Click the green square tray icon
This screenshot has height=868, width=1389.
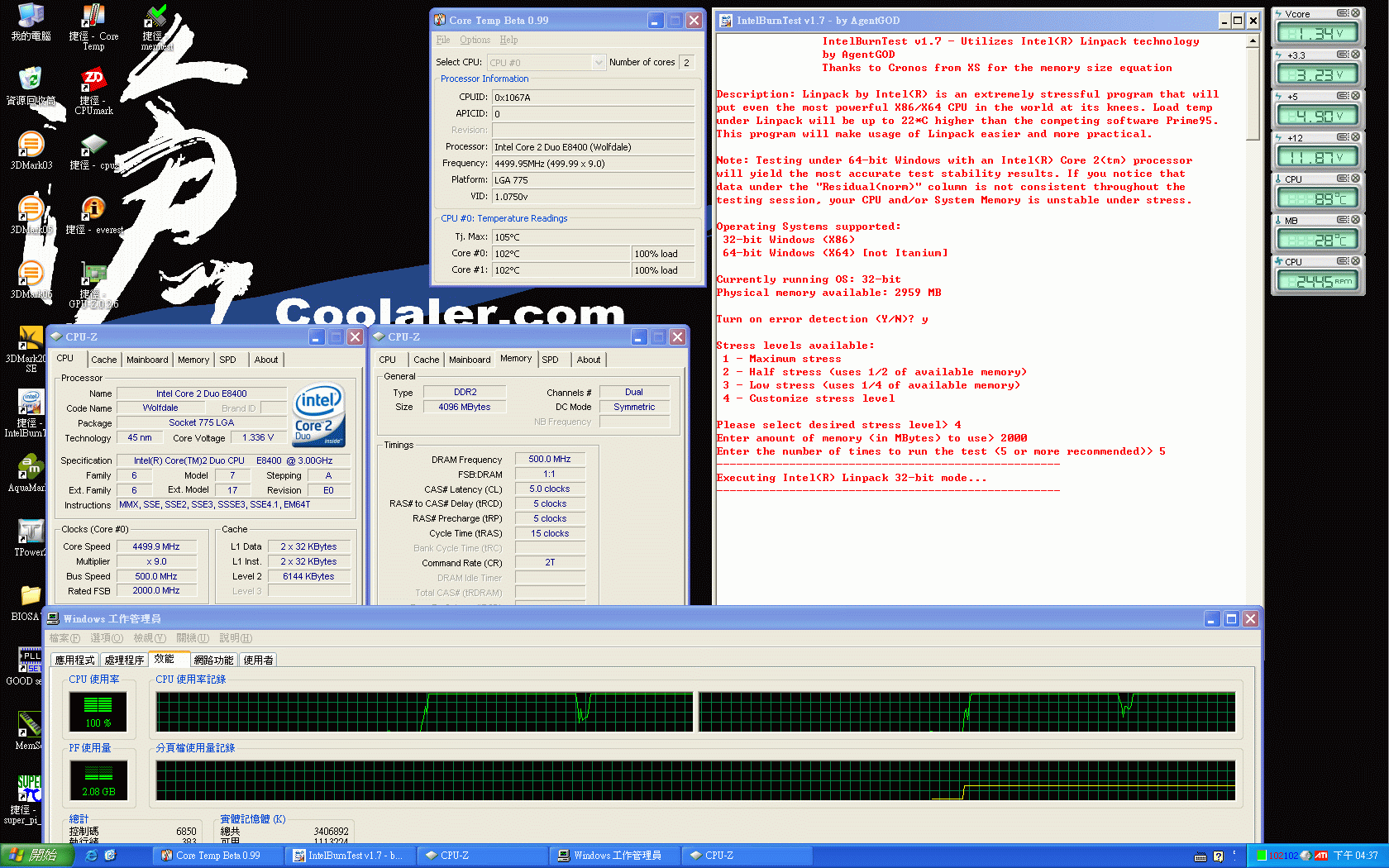click(x=1262, y=856)
